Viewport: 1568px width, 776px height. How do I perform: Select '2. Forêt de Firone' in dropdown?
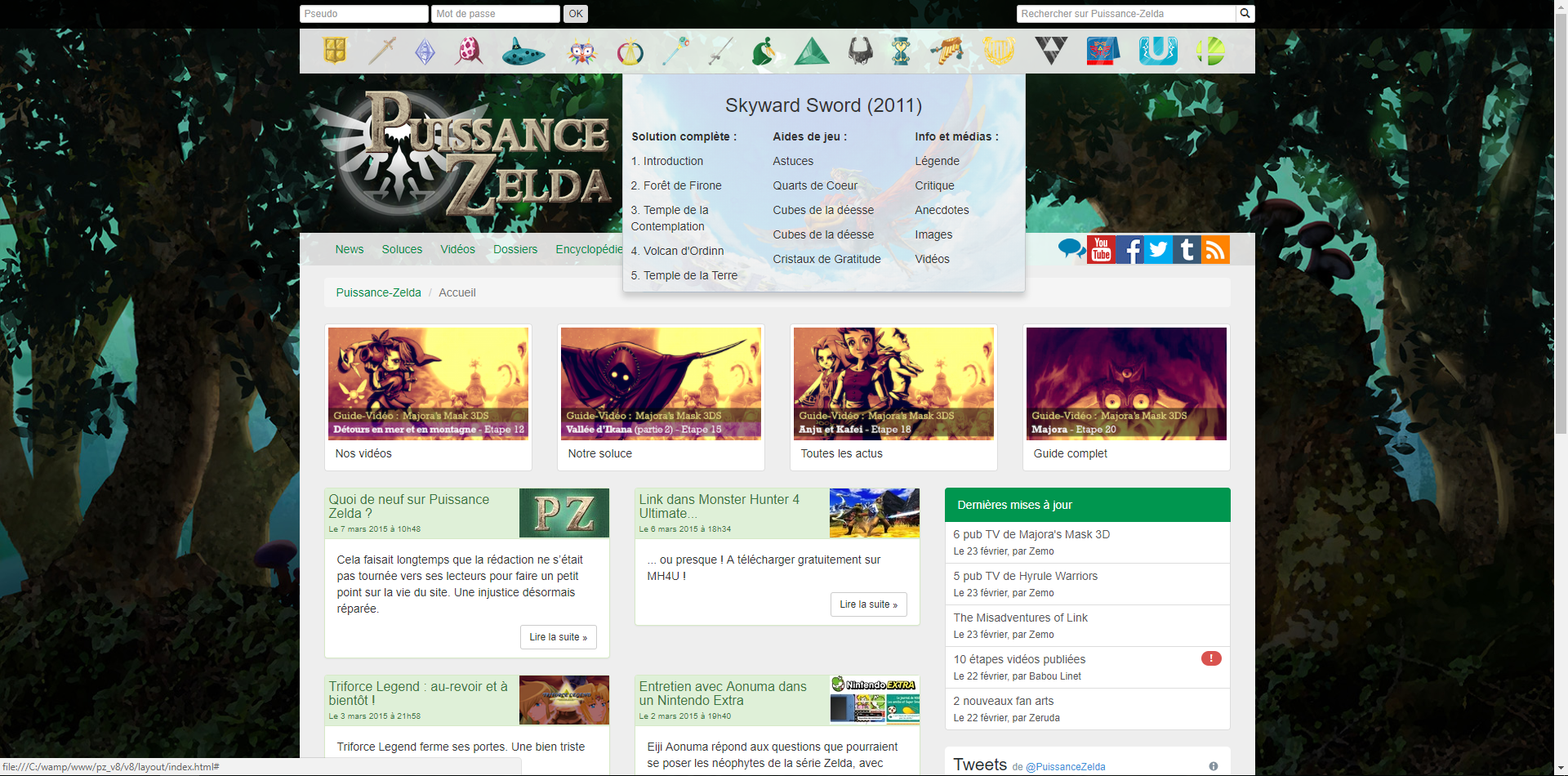(x=676, y=185)
